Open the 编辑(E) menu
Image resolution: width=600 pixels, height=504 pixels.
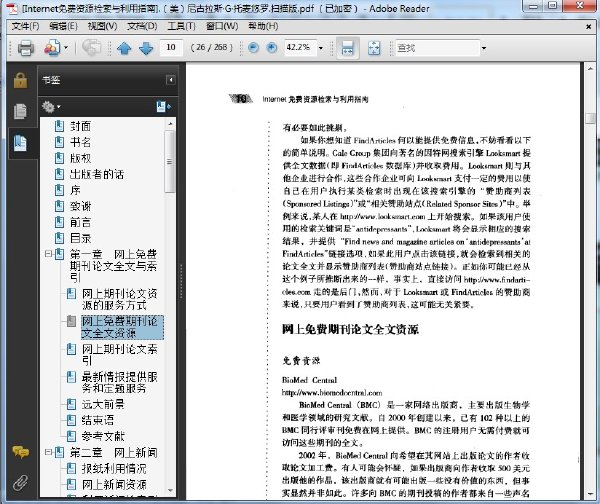(x=63, y=26)
